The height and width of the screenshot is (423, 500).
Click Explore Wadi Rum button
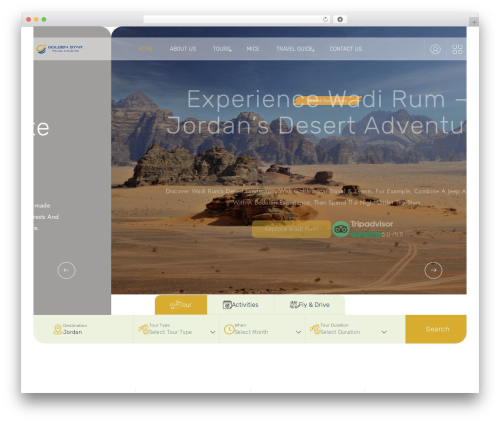pyautogui.click(x=291, y=229)
